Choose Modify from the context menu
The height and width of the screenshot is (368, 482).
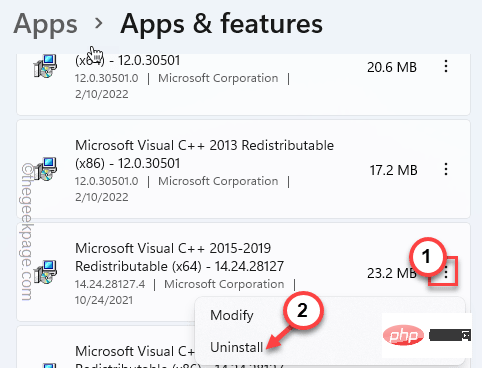232,315
